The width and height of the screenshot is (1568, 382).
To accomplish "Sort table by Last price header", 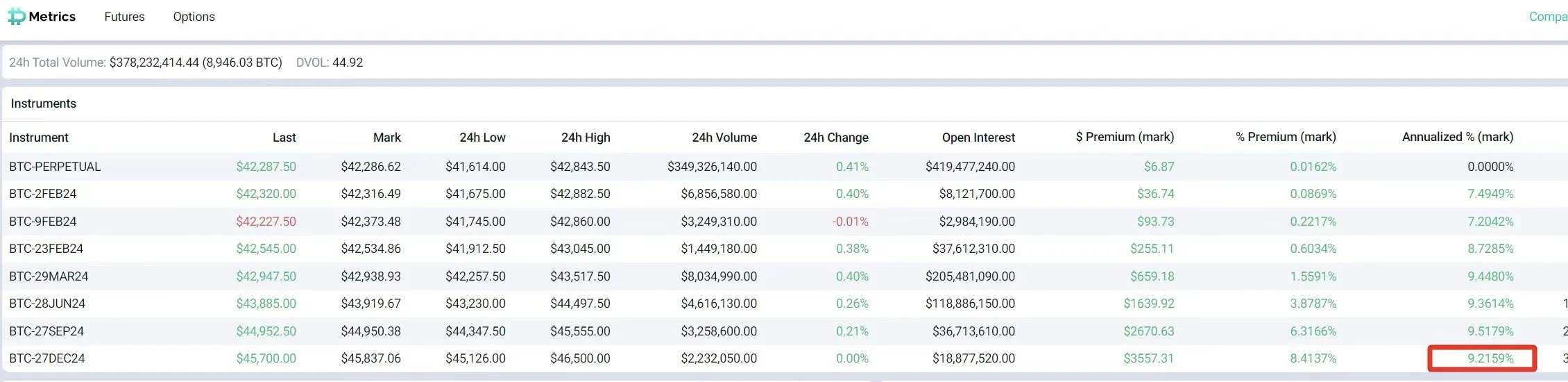I will click(x=284, y=138).
